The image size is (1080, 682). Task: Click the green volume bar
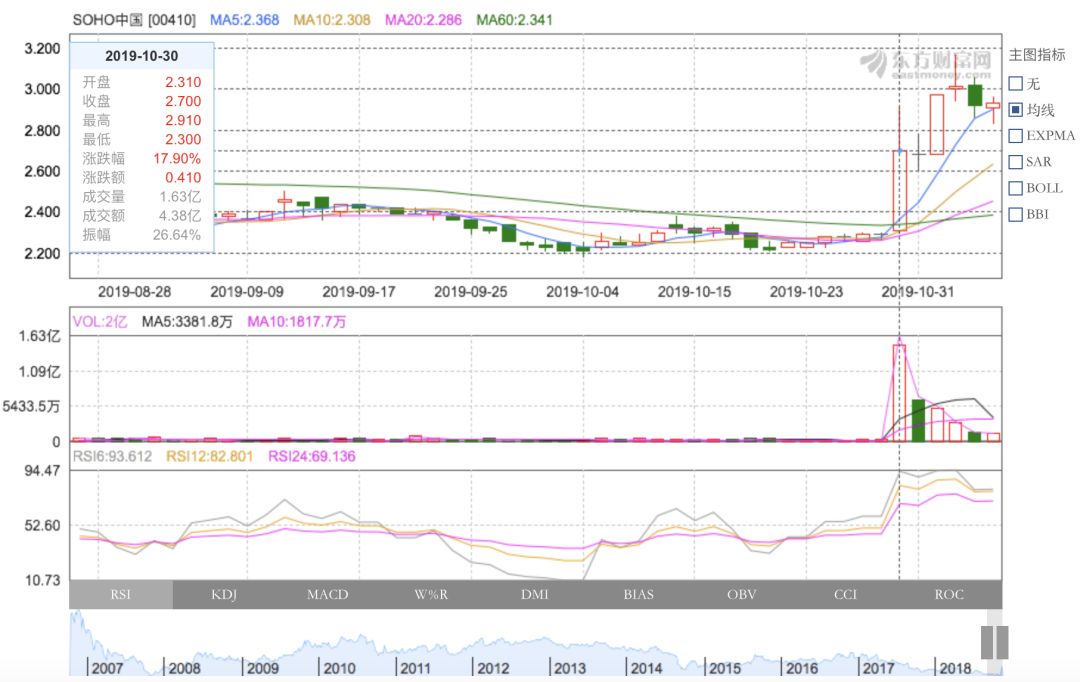[918, 420]
